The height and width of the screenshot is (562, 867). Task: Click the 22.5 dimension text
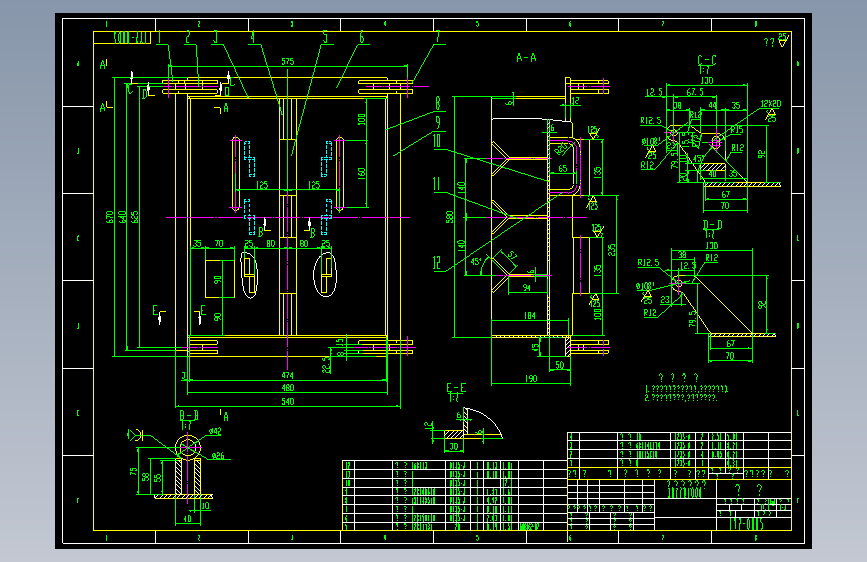(326, 364)
